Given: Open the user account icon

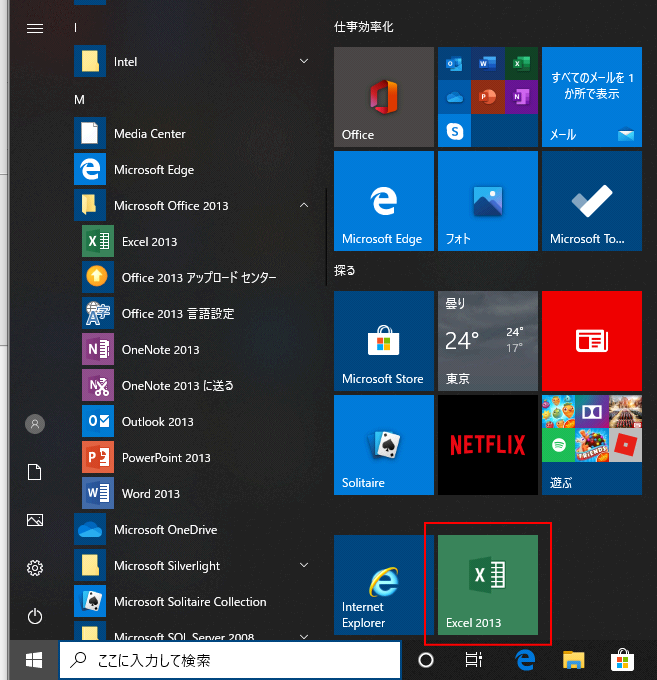Looking at the screenshot, I should click(x=35, y=424).
